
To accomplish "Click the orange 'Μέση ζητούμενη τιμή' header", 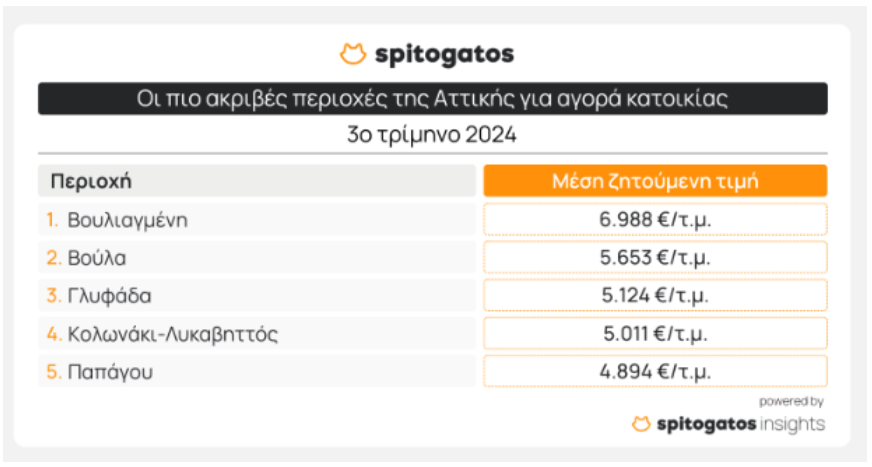I will (x=655, y=181).
